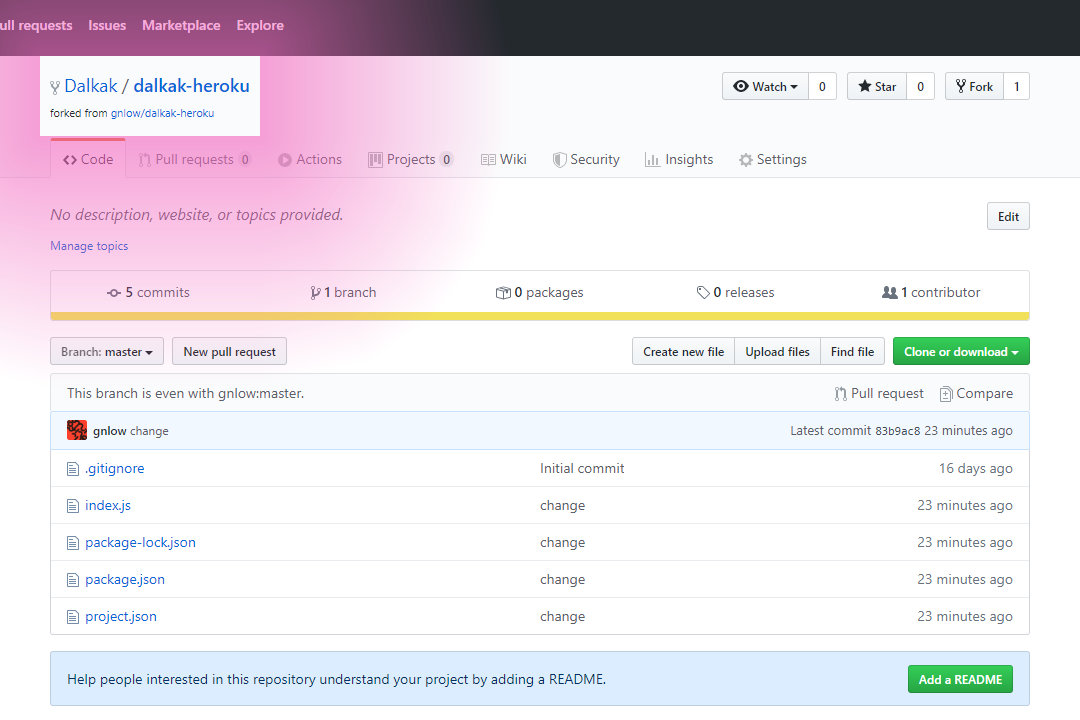Screen dimensions: 1080x720
Task: Open the .gitignore file
Action: [x=114, y=469]
